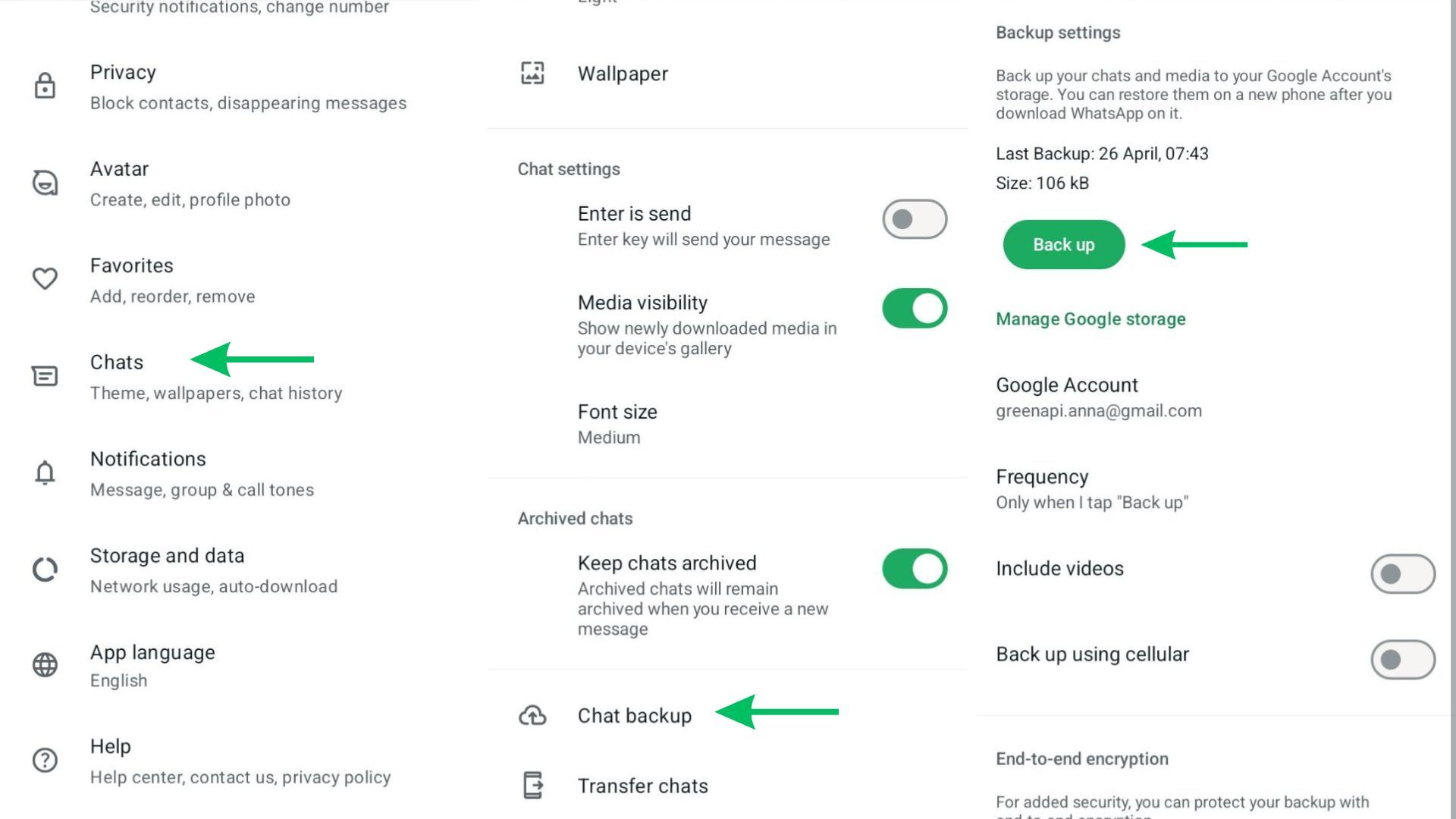This screenshot has height=819, width=1456.
Task: Turn off Keep chats archived
Action: click(915, 569)
